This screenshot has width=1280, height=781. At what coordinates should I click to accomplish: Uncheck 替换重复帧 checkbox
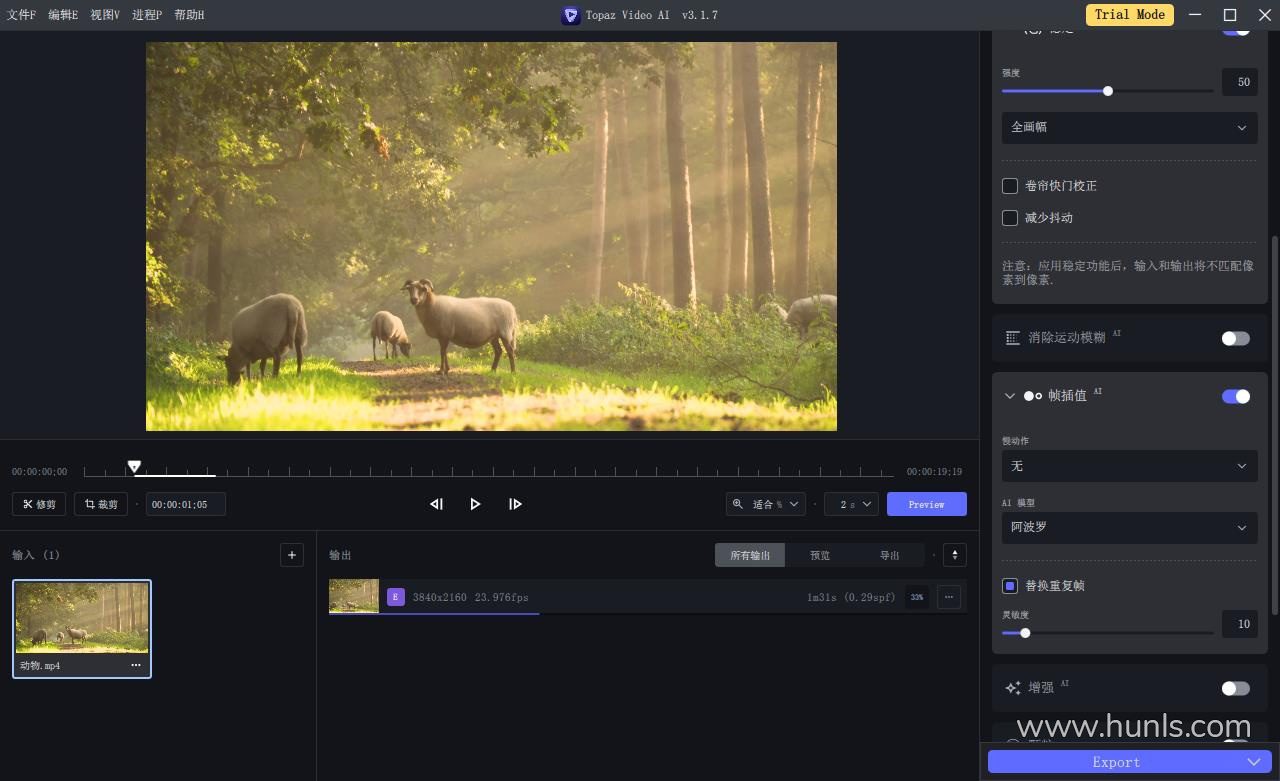[x=1010, y=586]
